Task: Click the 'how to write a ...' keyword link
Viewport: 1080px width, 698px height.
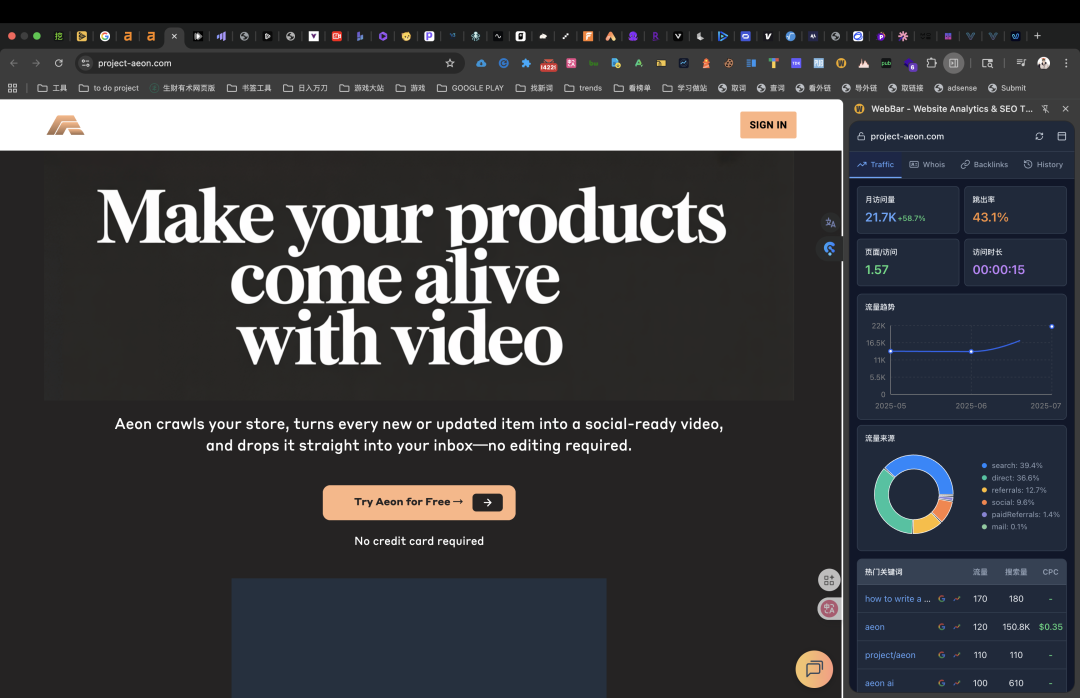Action: point(897,599)
